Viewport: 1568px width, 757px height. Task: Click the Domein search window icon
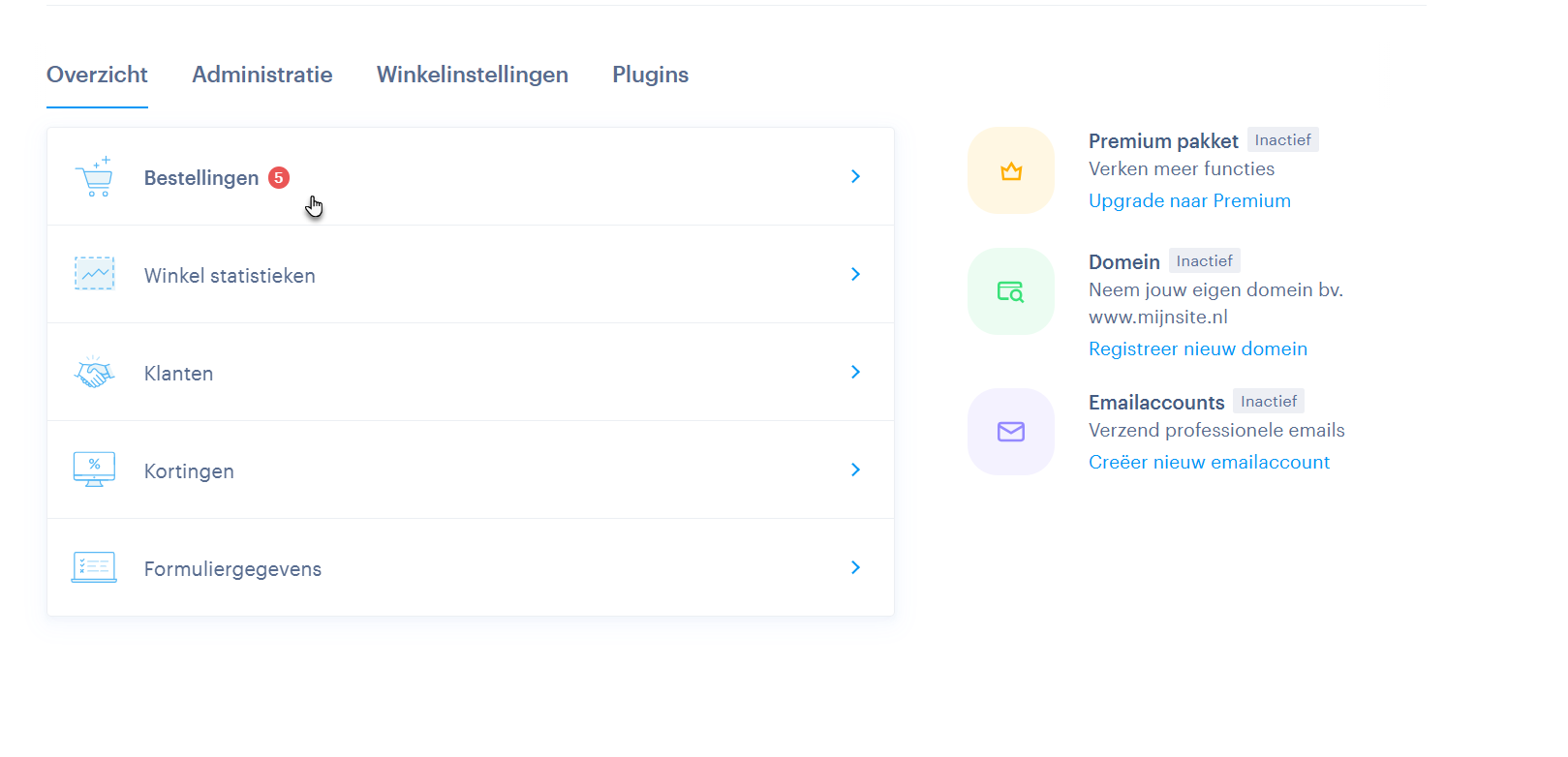pyautogui.click(x=1011, y=291)
